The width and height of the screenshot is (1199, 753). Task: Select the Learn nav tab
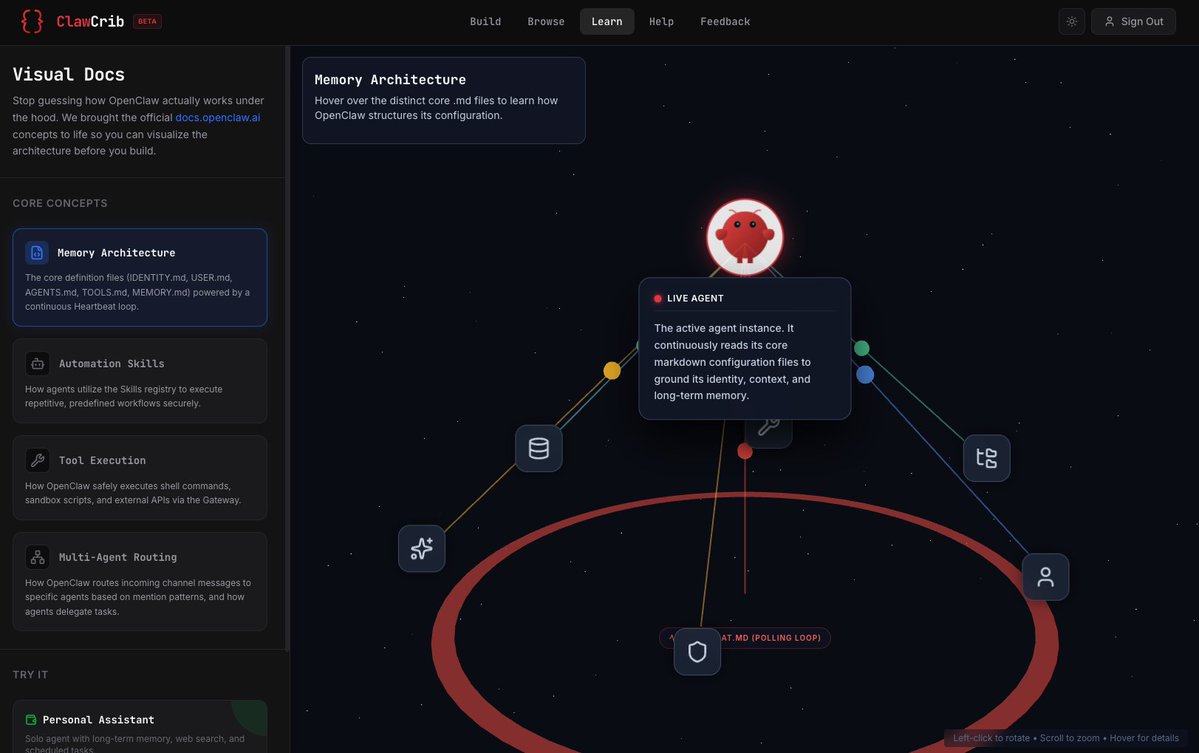coord(607,21)
